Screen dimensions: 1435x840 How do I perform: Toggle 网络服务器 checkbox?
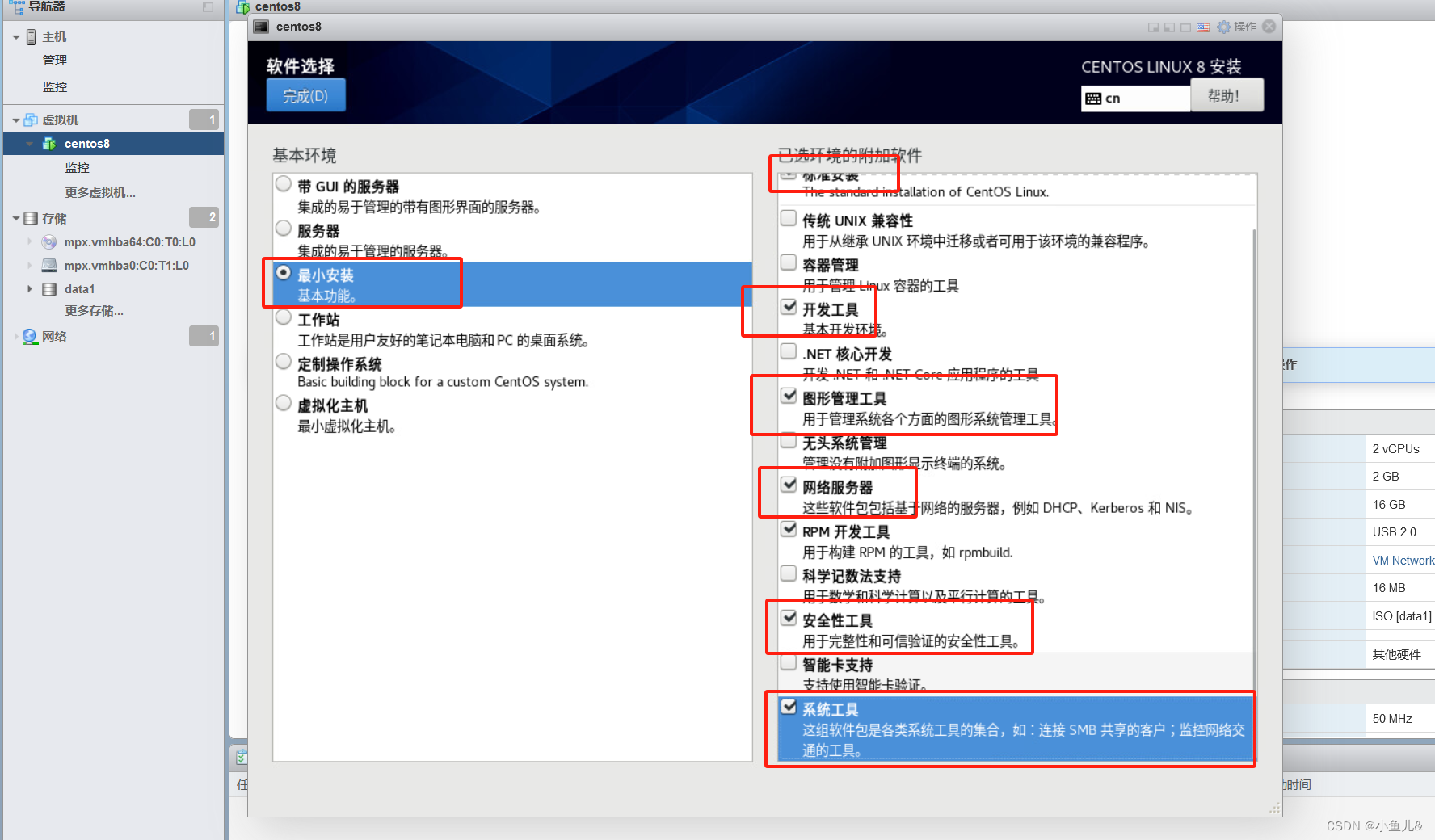(x=789, y=485)
